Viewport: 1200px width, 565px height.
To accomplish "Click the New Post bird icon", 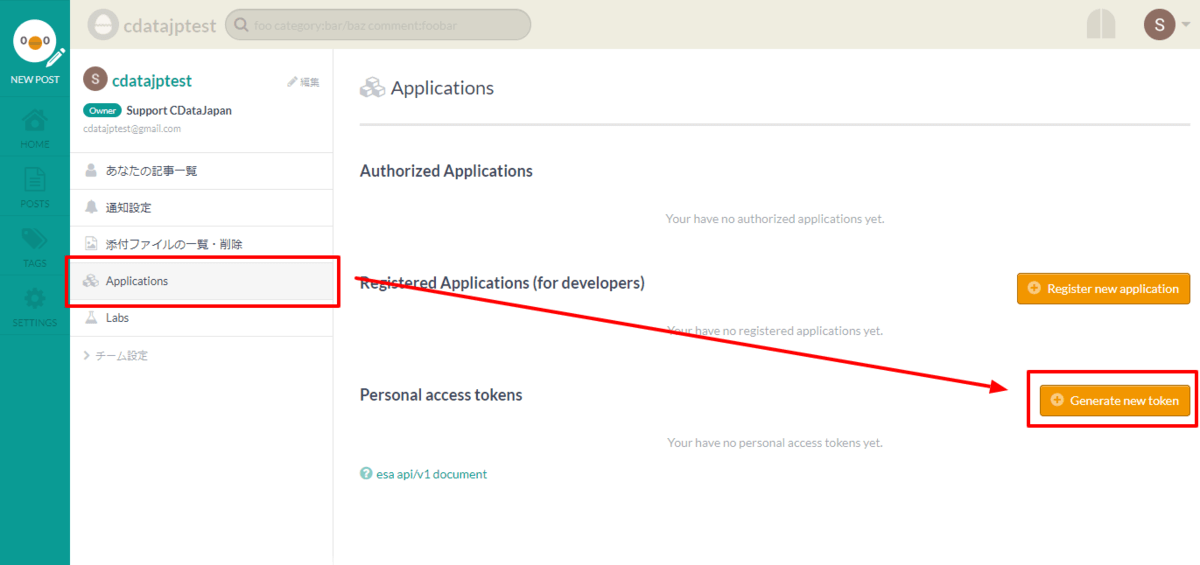I will tap(35, 45).
